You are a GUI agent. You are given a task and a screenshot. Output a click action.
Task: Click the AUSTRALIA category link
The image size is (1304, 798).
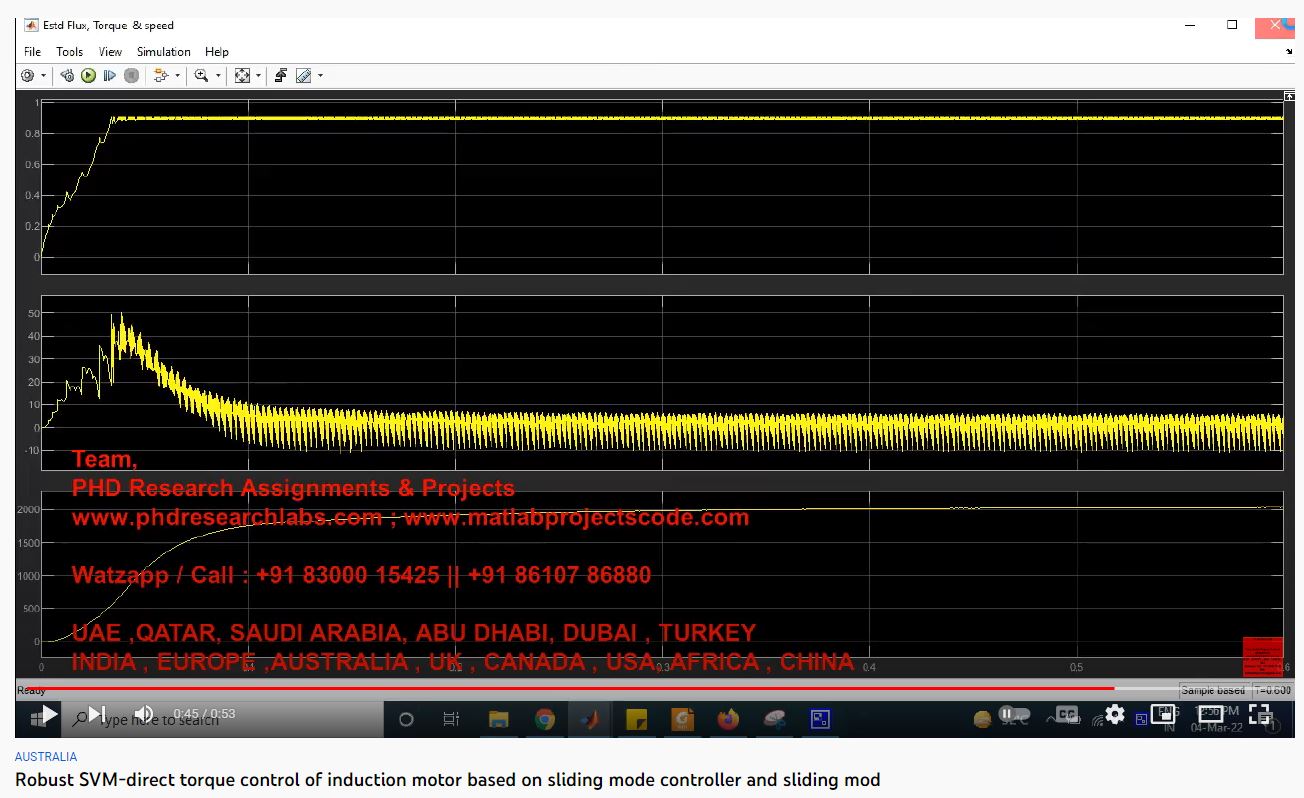(x=46, y=757)
